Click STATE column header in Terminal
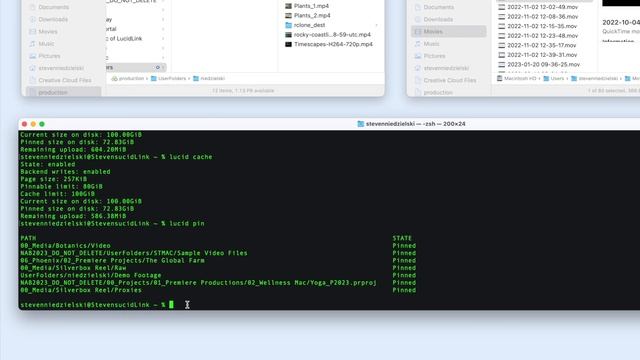 pyautogui.click(x=402, y=238)
